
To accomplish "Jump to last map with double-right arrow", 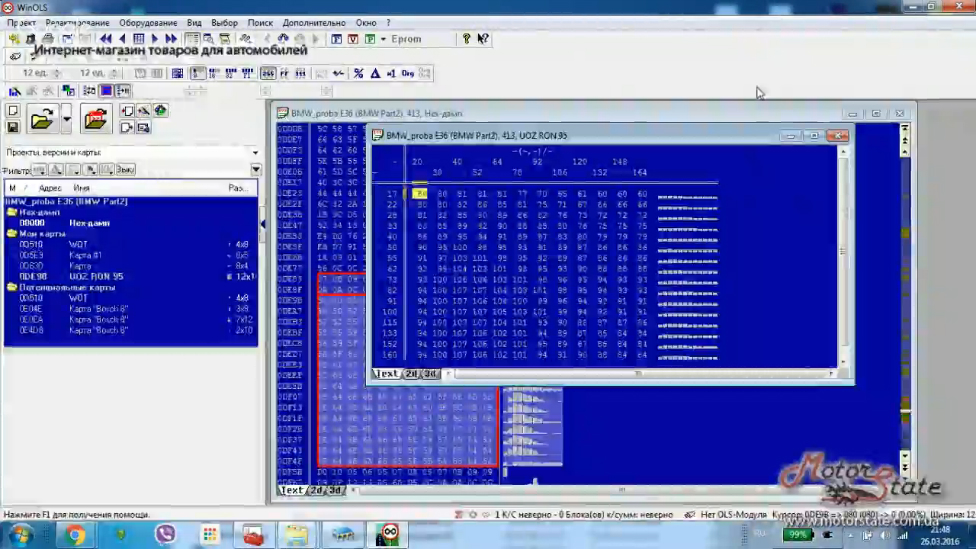I will coord(171,39).
